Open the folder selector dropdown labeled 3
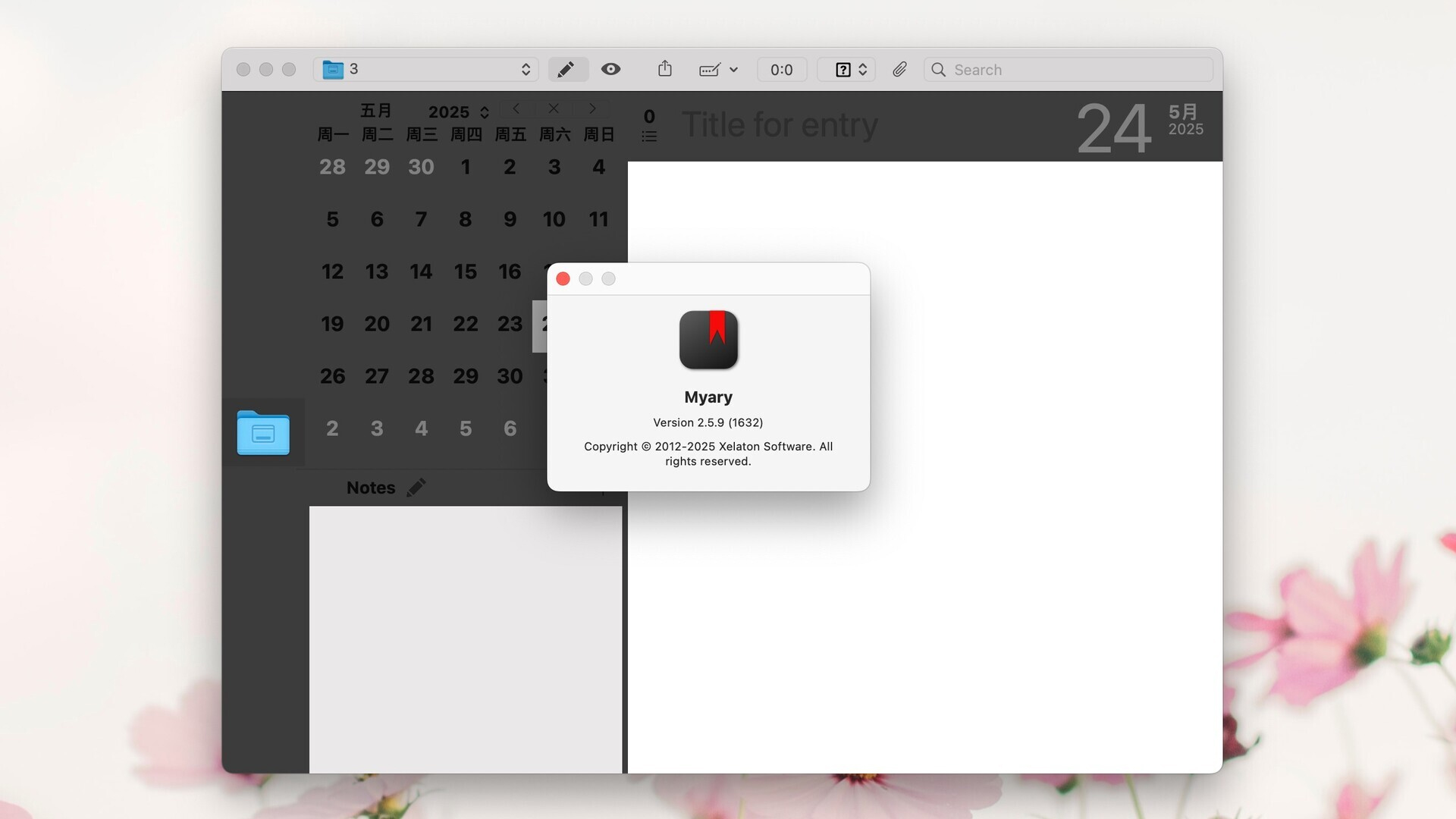 [x=426, y=69]
